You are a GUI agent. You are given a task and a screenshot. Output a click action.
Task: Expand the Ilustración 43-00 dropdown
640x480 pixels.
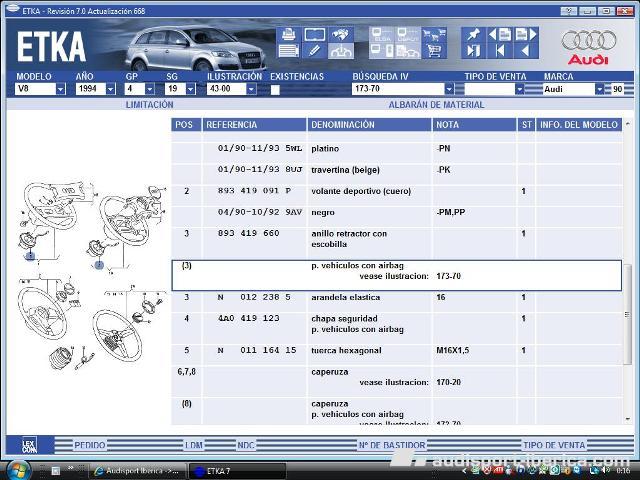tap(251, 89)
